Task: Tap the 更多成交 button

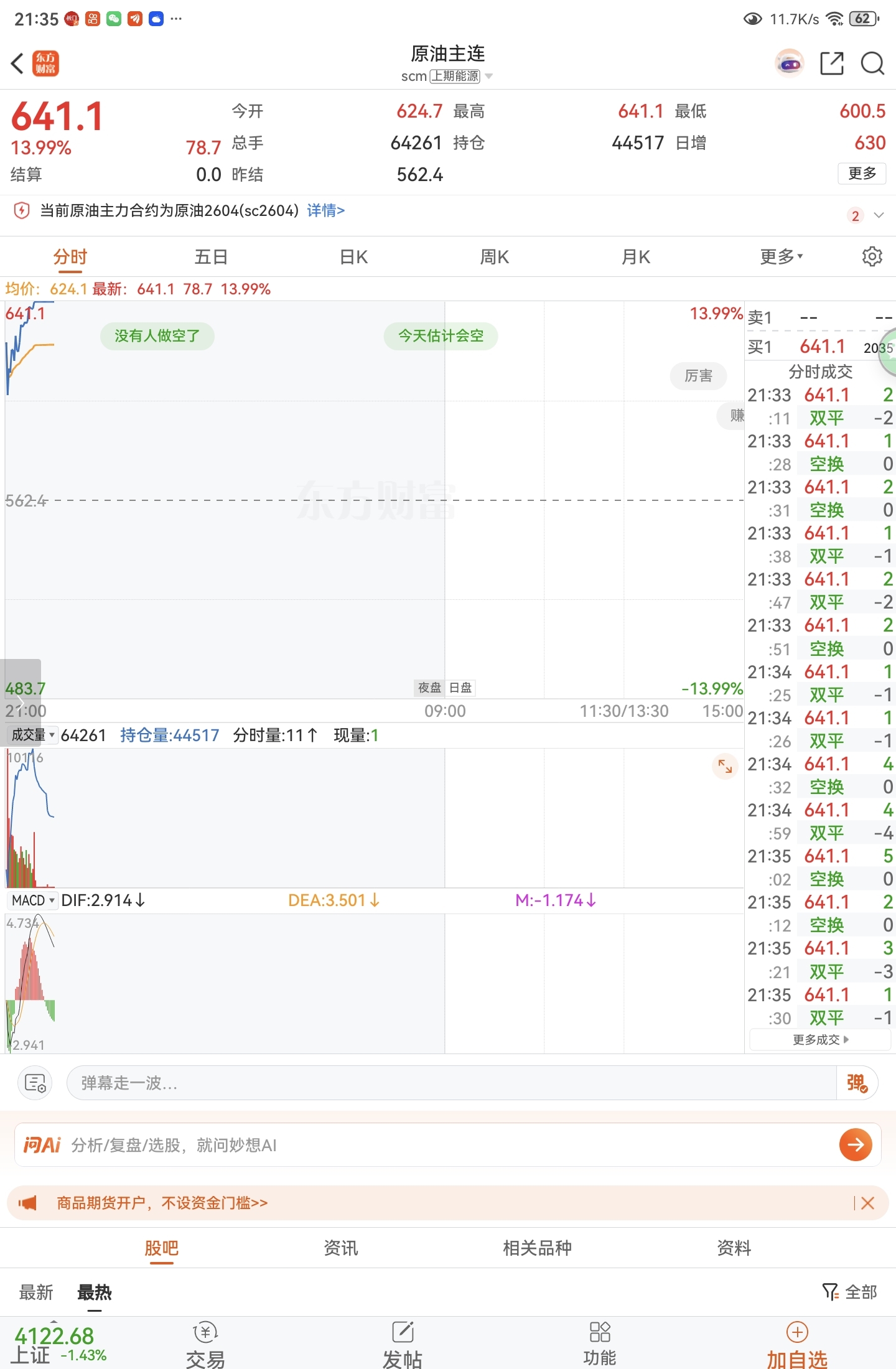Action: tap(820, 1040)
